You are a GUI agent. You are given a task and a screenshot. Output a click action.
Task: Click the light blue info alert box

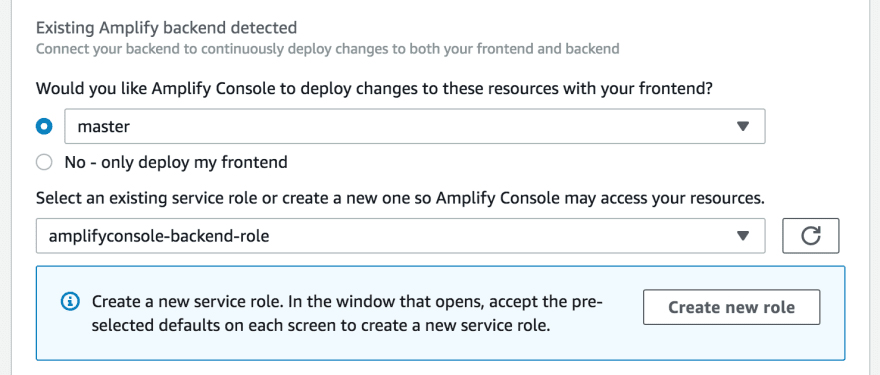pyautogui.click(x=441, y=313)
